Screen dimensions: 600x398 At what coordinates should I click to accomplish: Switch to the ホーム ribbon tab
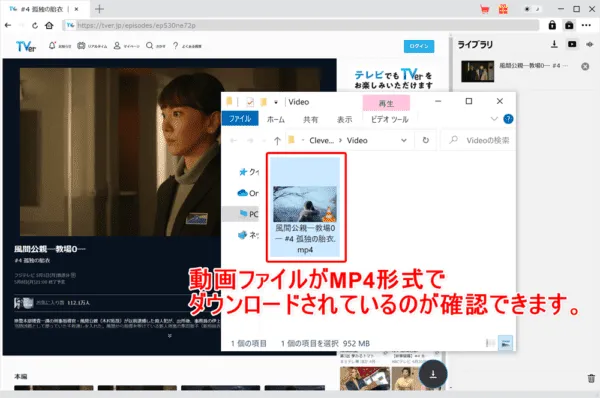(276, 119)
